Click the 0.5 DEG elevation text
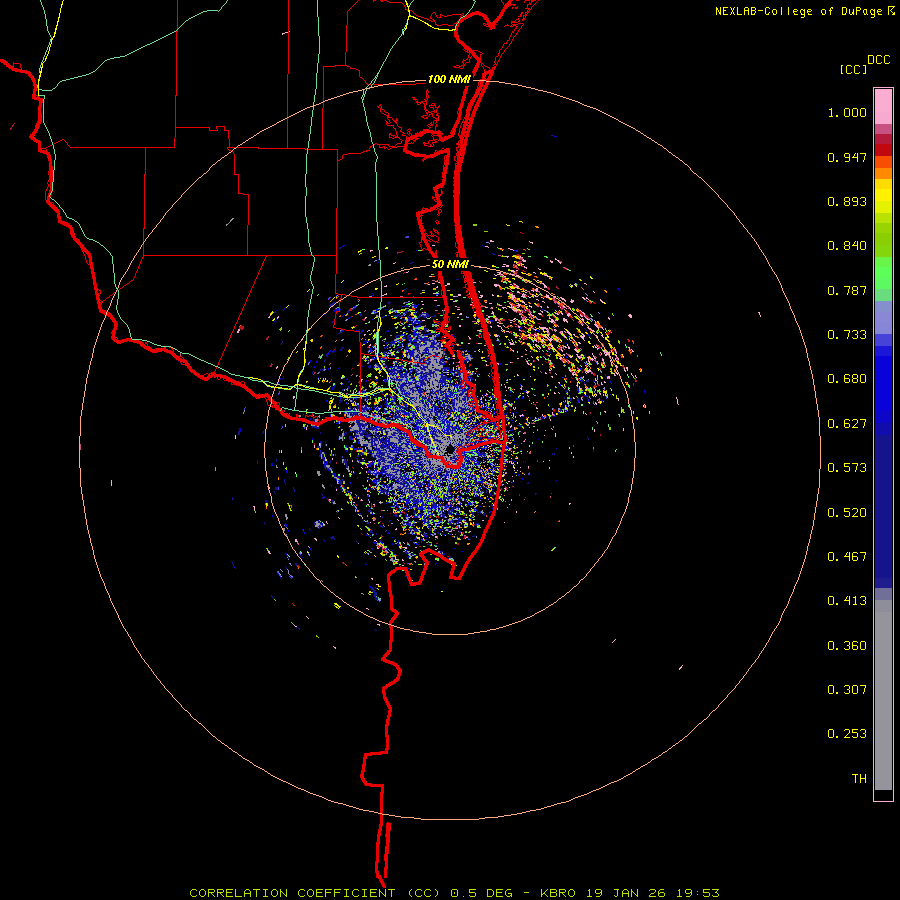Image resolution: width=900 pixels, height=900 pixels. click(482, 893)
